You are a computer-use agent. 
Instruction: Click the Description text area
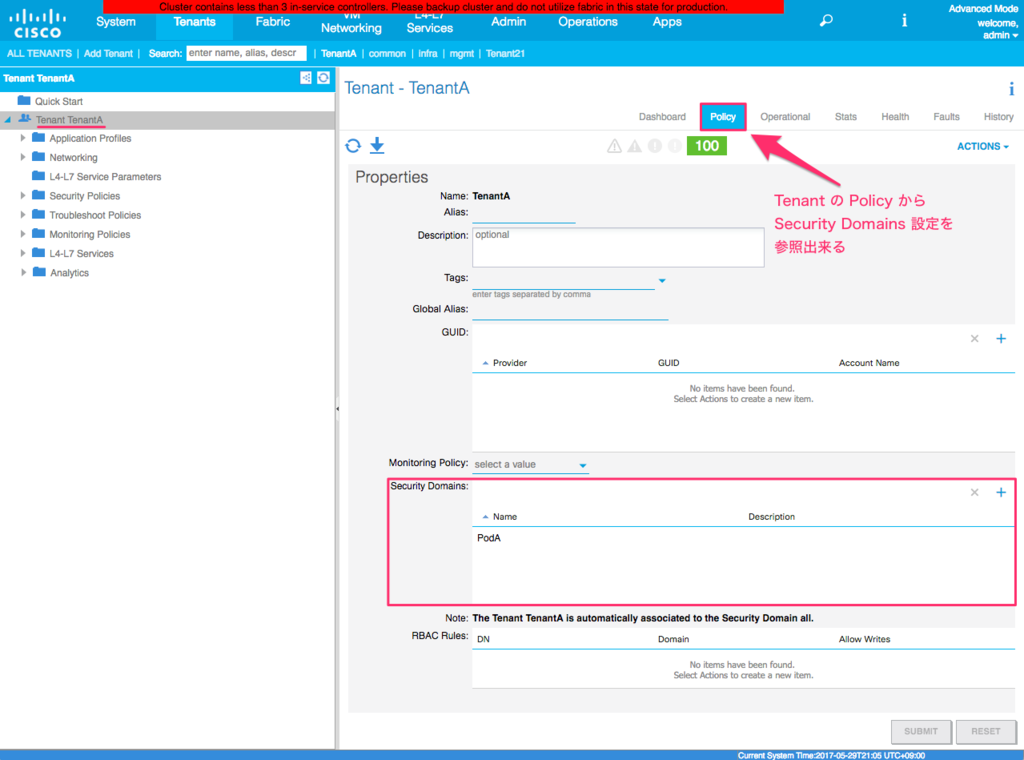pyautogui.click(x=618, y=247)
